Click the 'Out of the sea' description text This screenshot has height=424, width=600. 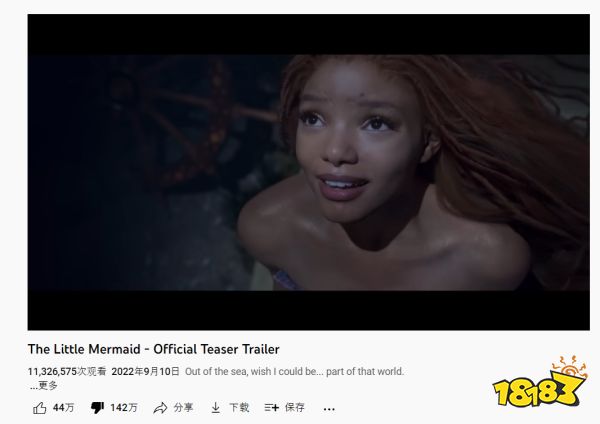(x=294, y=372)
